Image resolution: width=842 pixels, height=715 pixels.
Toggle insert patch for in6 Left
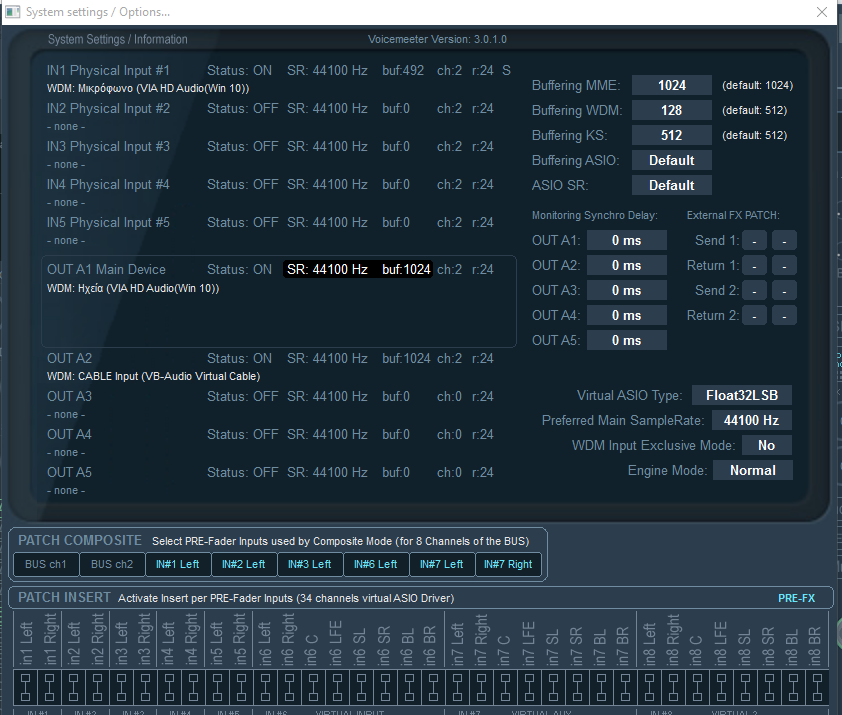265,686
